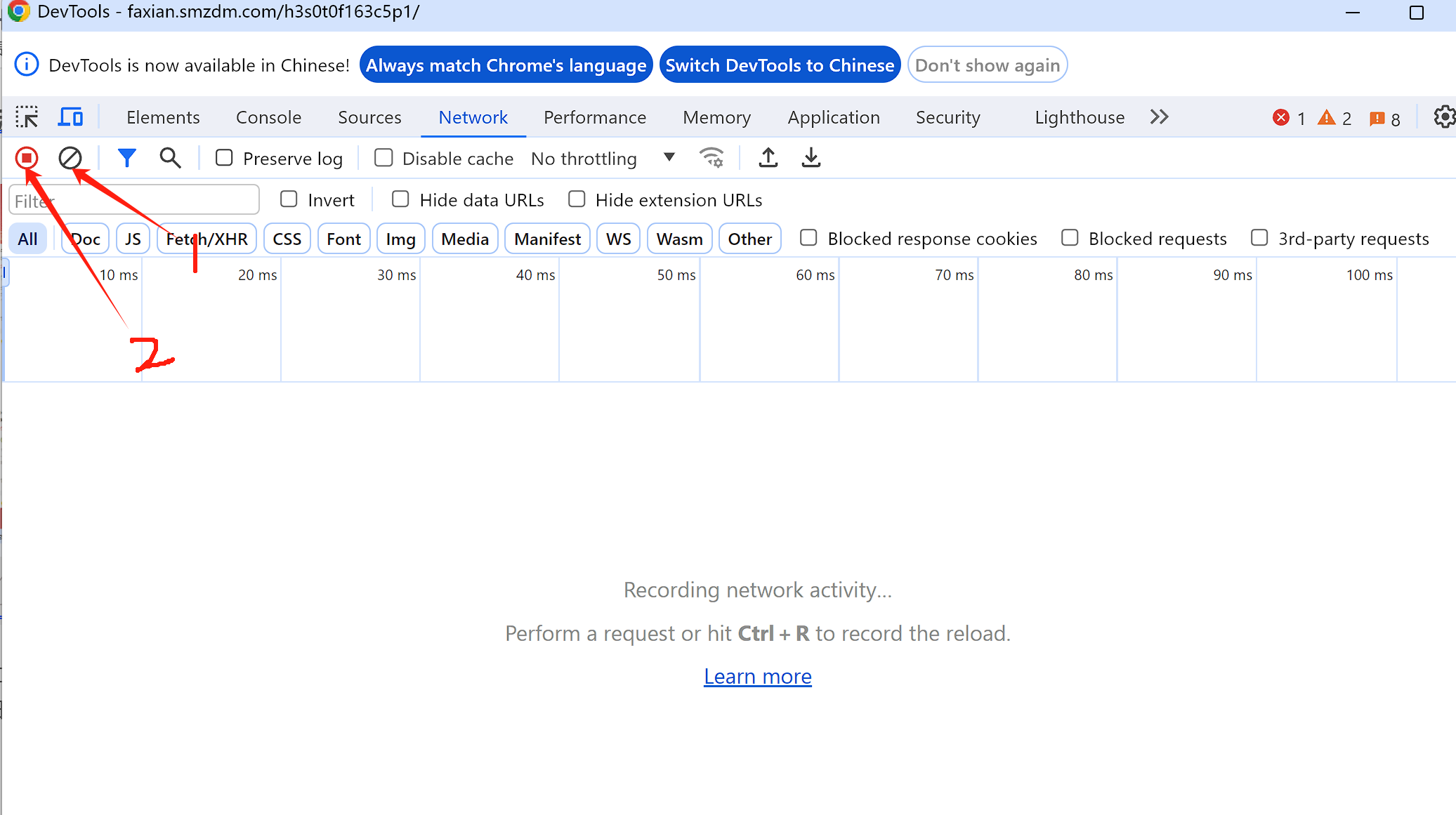
Task: Filter requests by WS
Action: point(618,239)
